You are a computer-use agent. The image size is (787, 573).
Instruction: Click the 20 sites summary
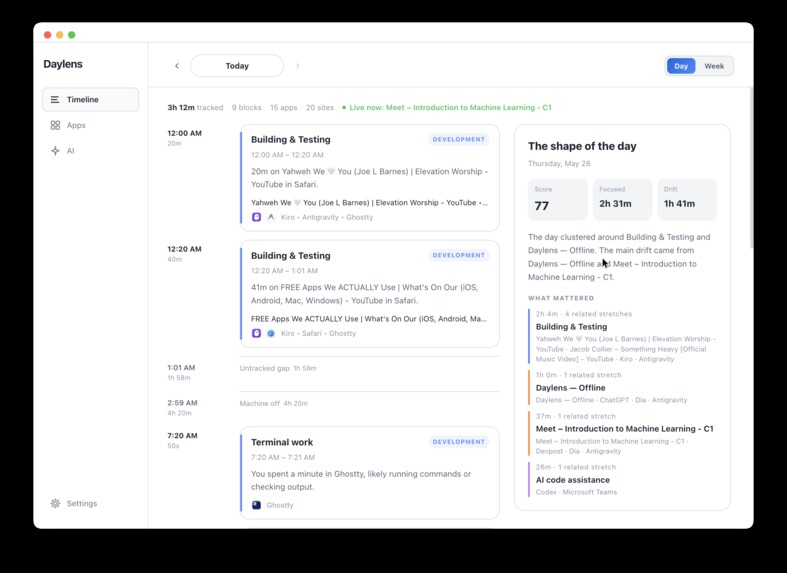[320, 107]
